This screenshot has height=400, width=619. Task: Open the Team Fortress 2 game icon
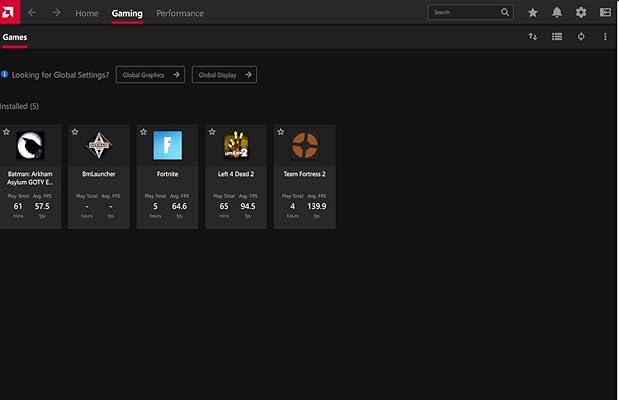pyautogui.click(x=305, y=145)
